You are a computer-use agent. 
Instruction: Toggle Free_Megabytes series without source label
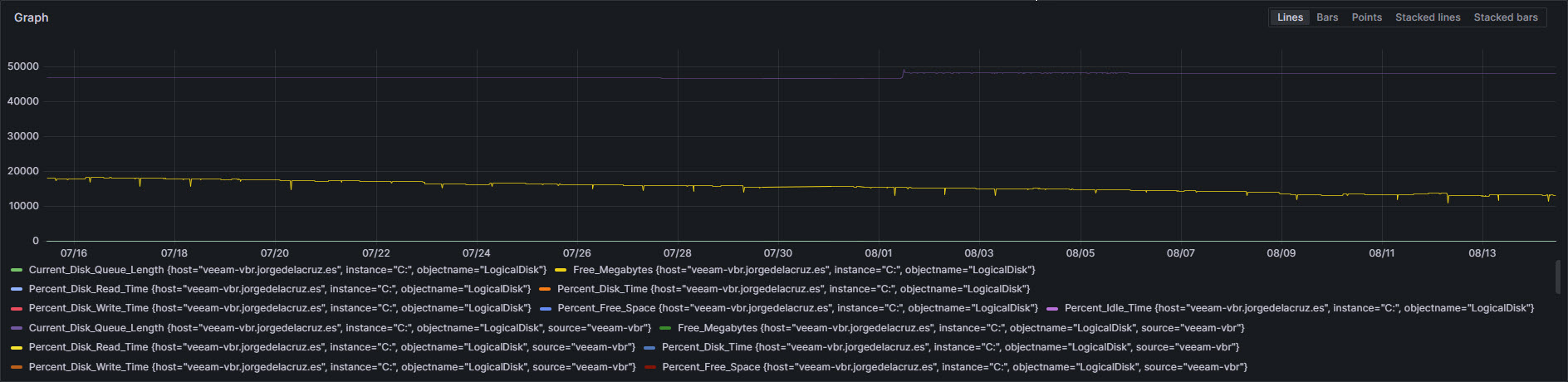[804, 270]
